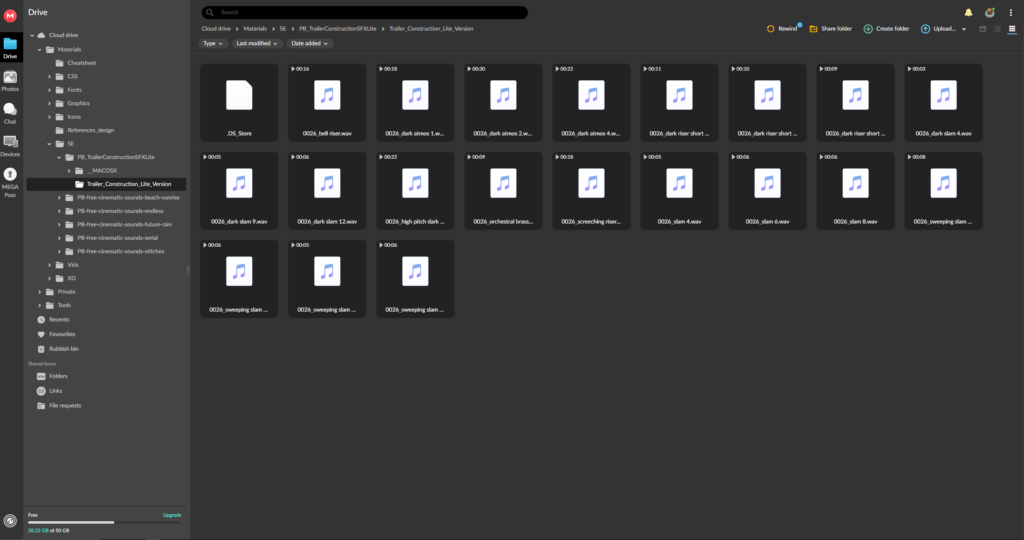Open the Devices section
1024x540 pixels.
[x=10, y=146]
